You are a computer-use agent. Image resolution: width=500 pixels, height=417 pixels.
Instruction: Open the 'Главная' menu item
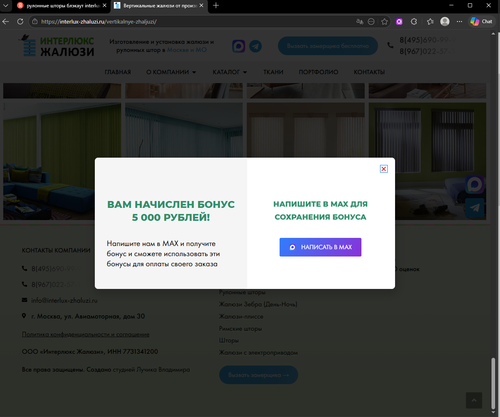coord(118,72)
